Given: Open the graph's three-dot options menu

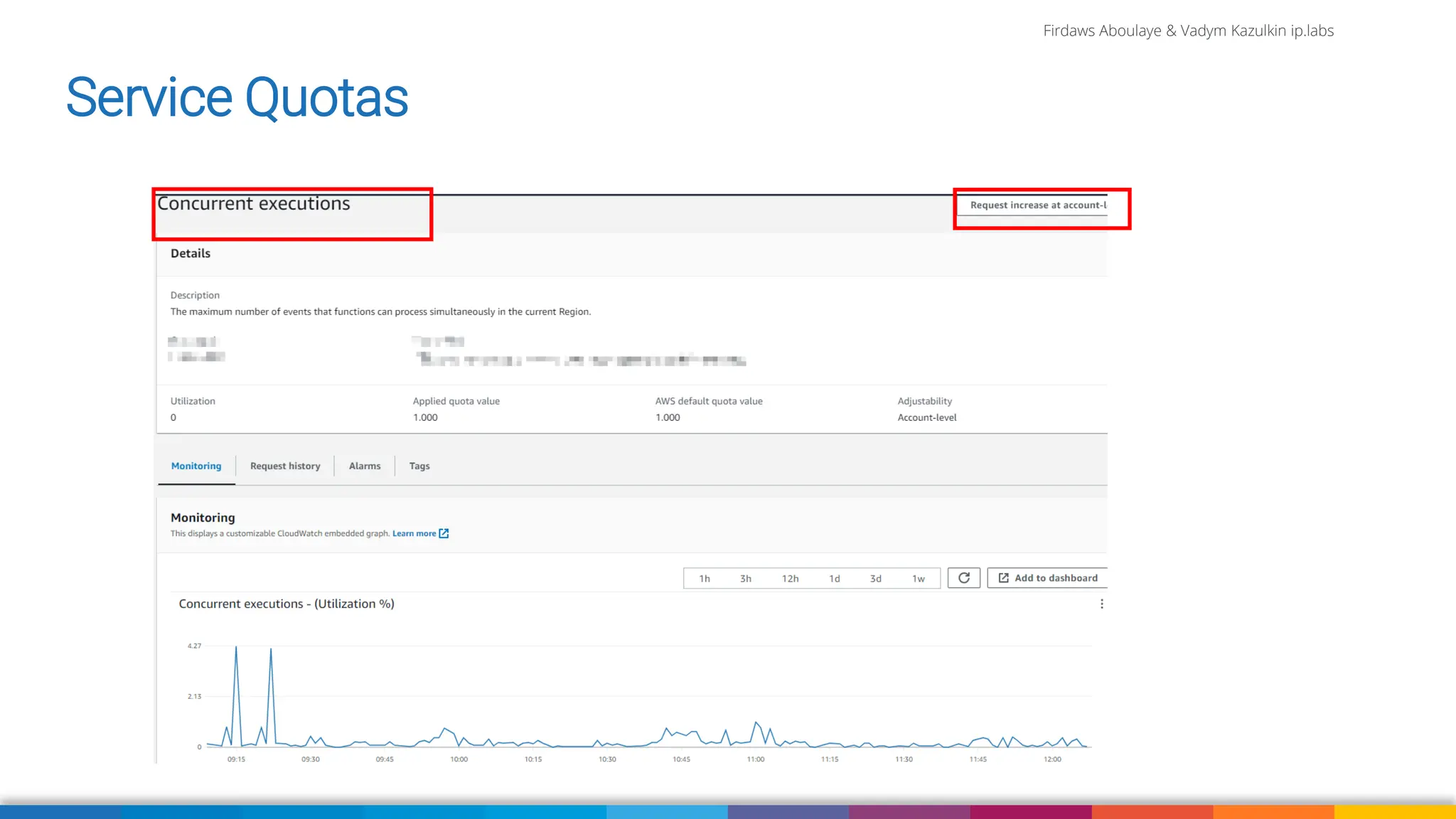Looking at the screenshot, I should pos(1101,604).
